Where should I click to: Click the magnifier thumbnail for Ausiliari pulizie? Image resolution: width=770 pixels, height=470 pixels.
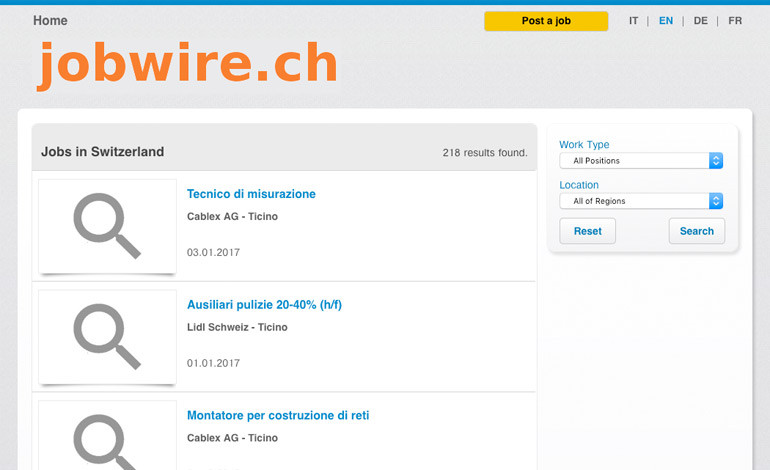107,336
